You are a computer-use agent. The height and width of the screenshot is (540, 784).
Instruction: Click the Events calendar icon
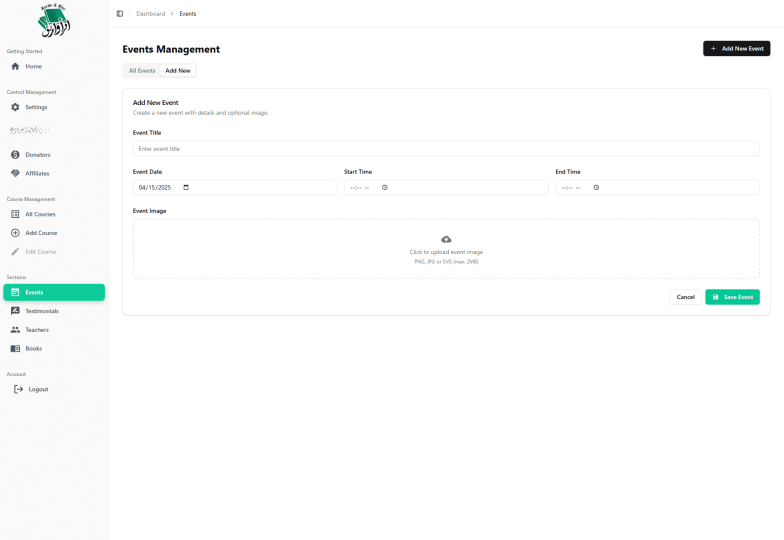pyautogui.click(x=15, y=292)
